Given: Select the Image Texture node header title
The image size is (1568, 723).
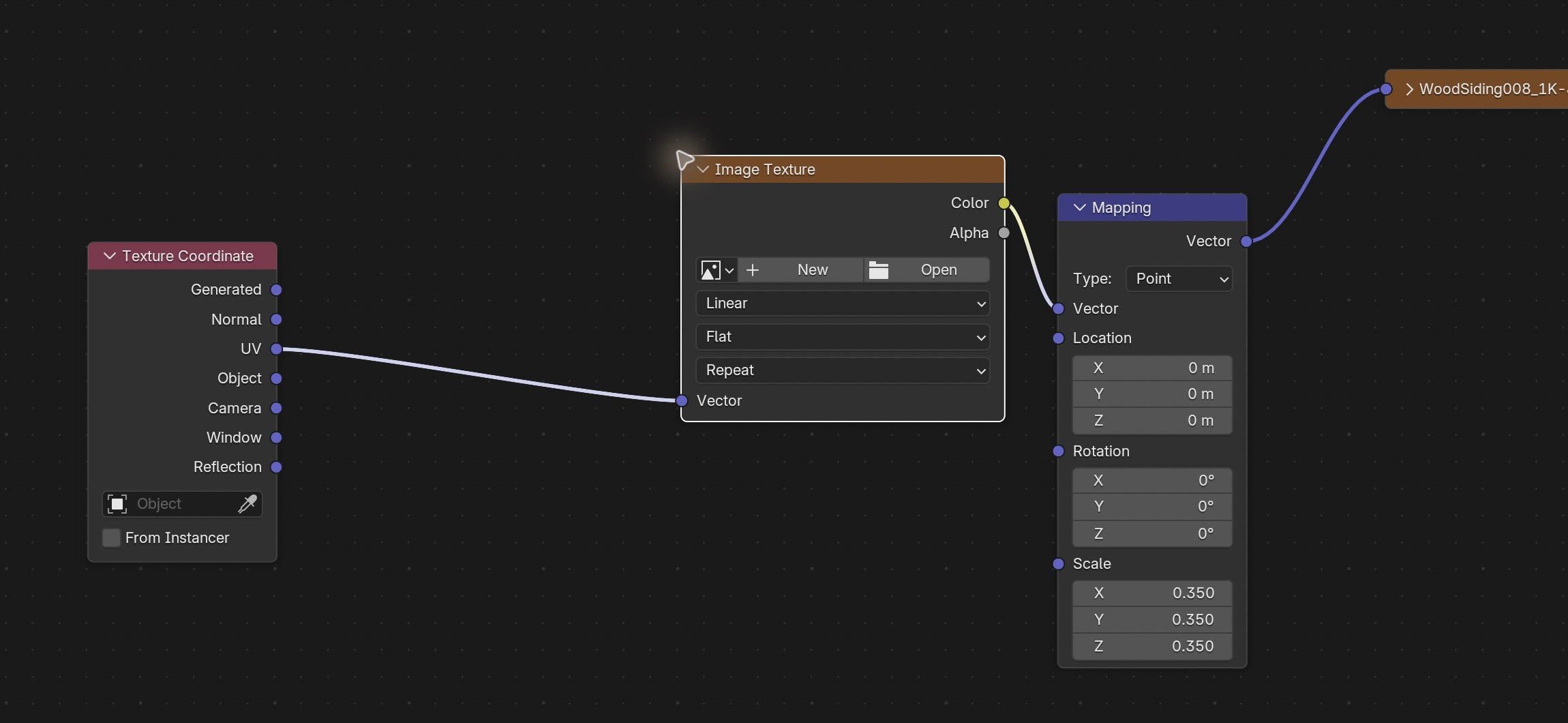Looking at the screenshot, I should [765, 170].
